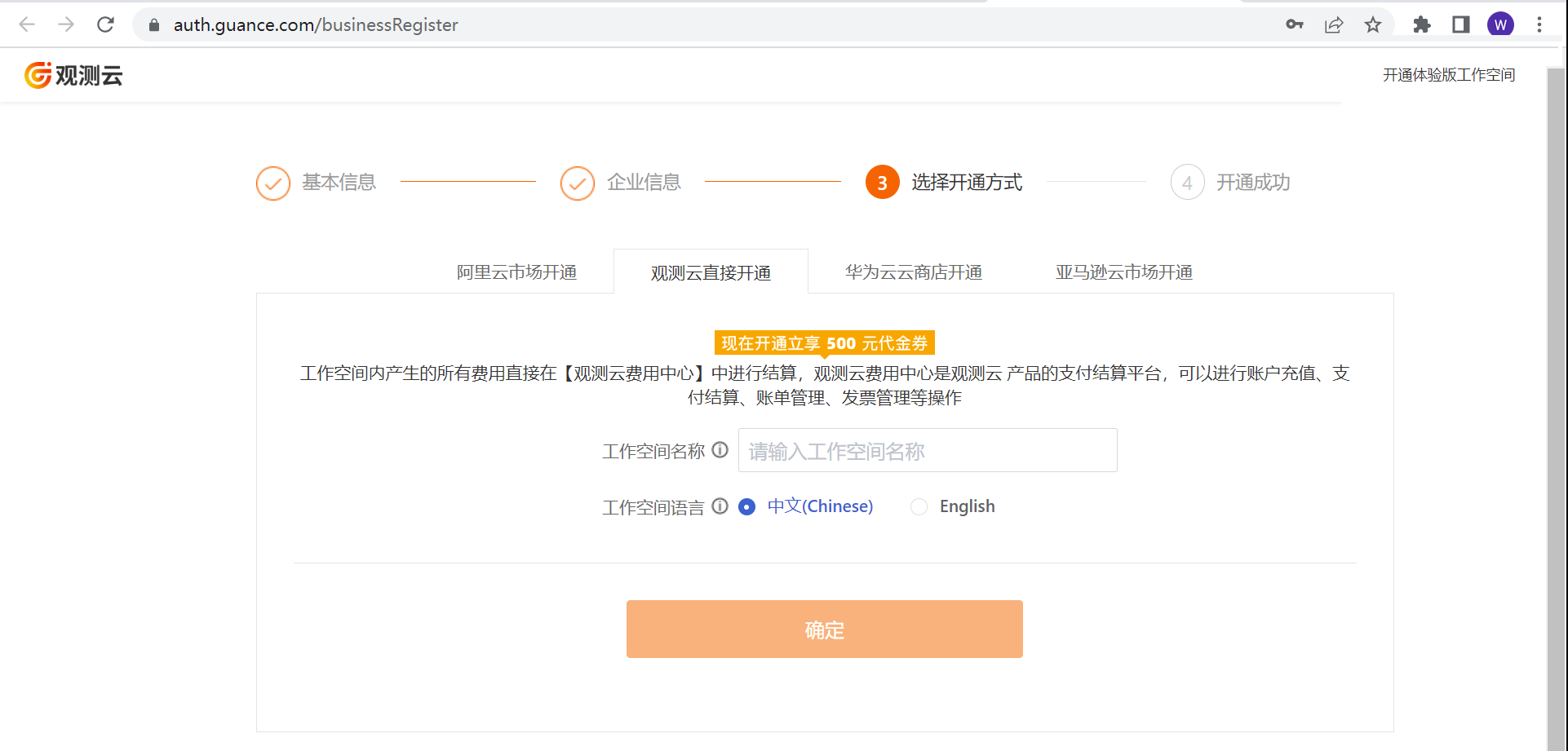Click the share page icon
Screen dimensions: 1568x751
1334,24
